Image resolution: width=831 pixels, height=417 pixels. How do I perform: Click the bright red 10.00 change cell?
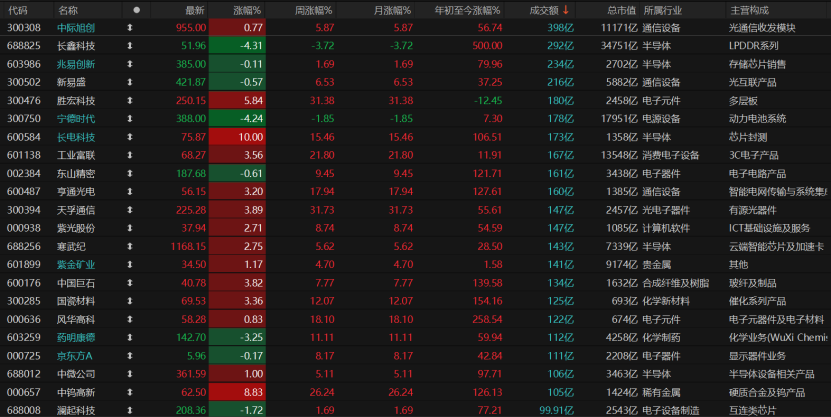[237, 137]
